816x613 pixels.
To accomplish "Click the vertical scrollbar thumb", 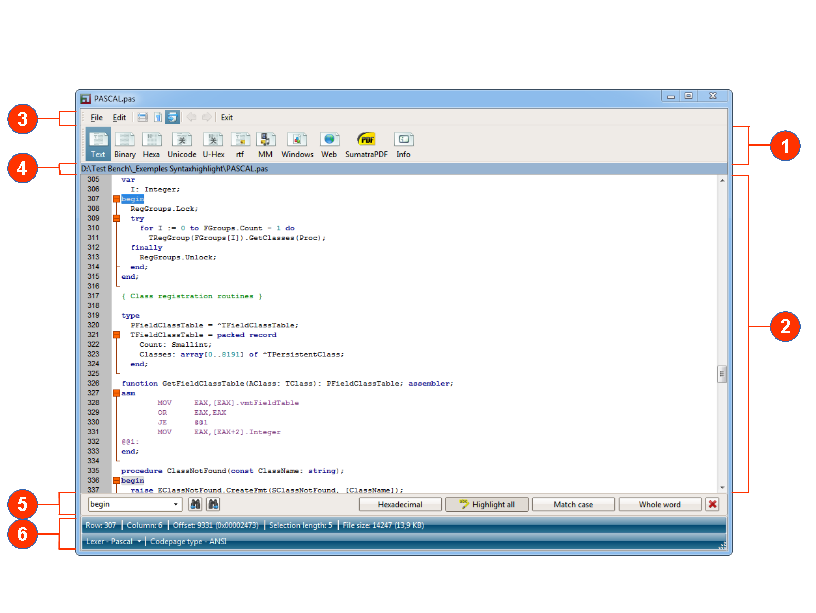I will 722,373.
